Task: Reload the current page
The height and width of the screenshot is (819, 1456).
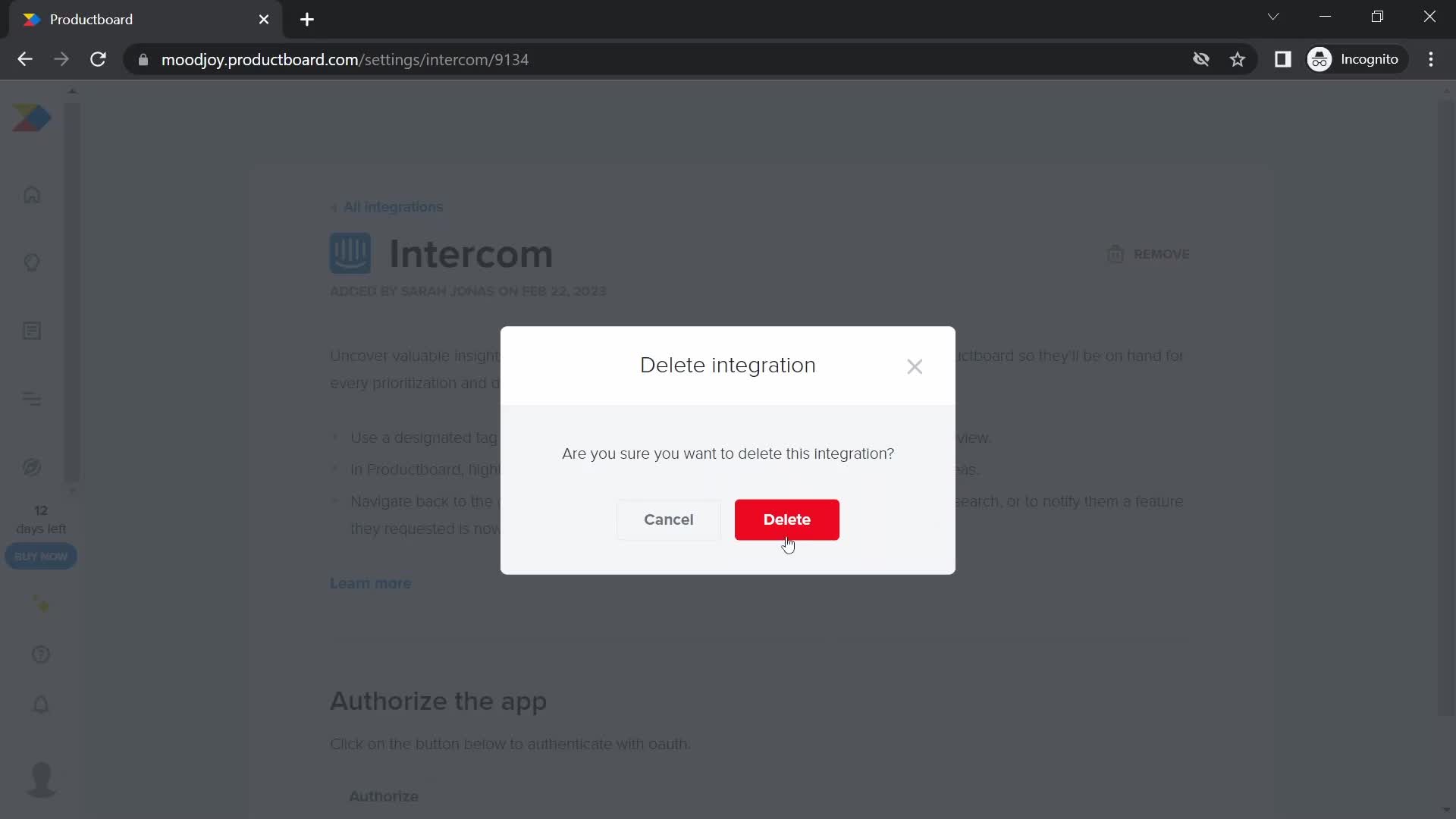Action: point(98,59)
